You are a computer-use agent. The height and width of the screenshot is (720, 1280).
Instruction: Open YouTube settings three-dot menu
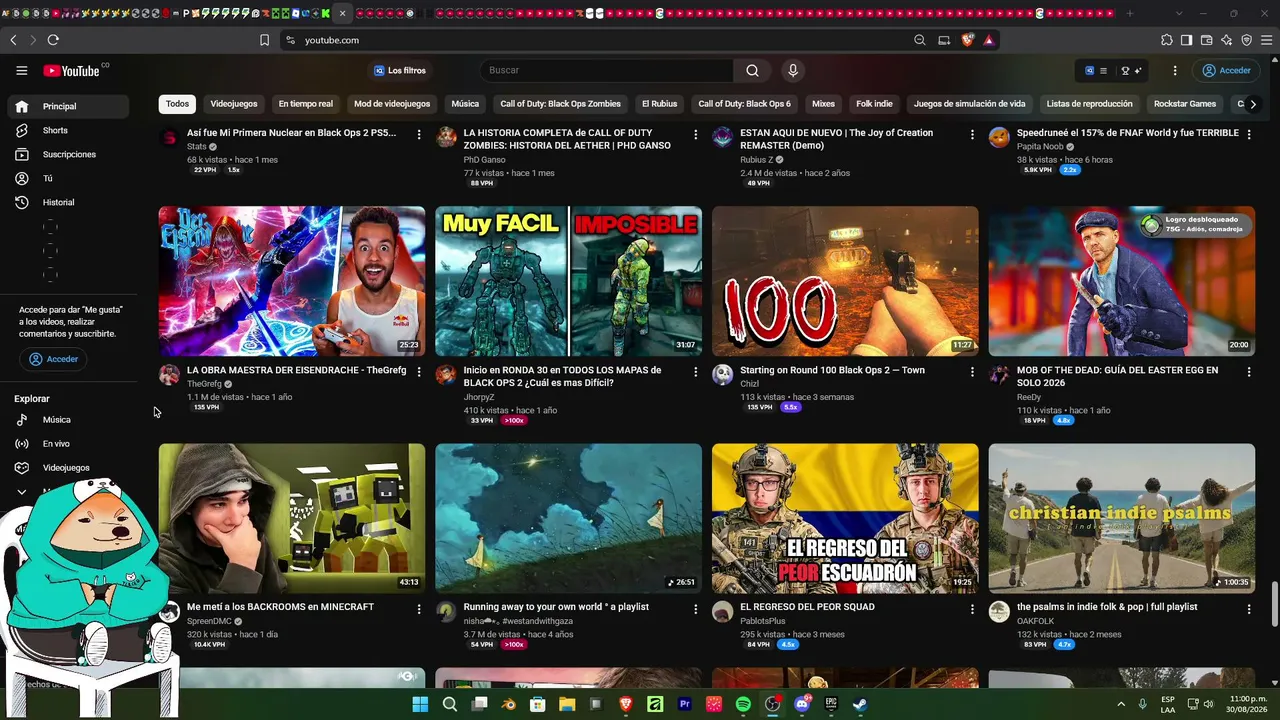click(x=1175, y=70)
